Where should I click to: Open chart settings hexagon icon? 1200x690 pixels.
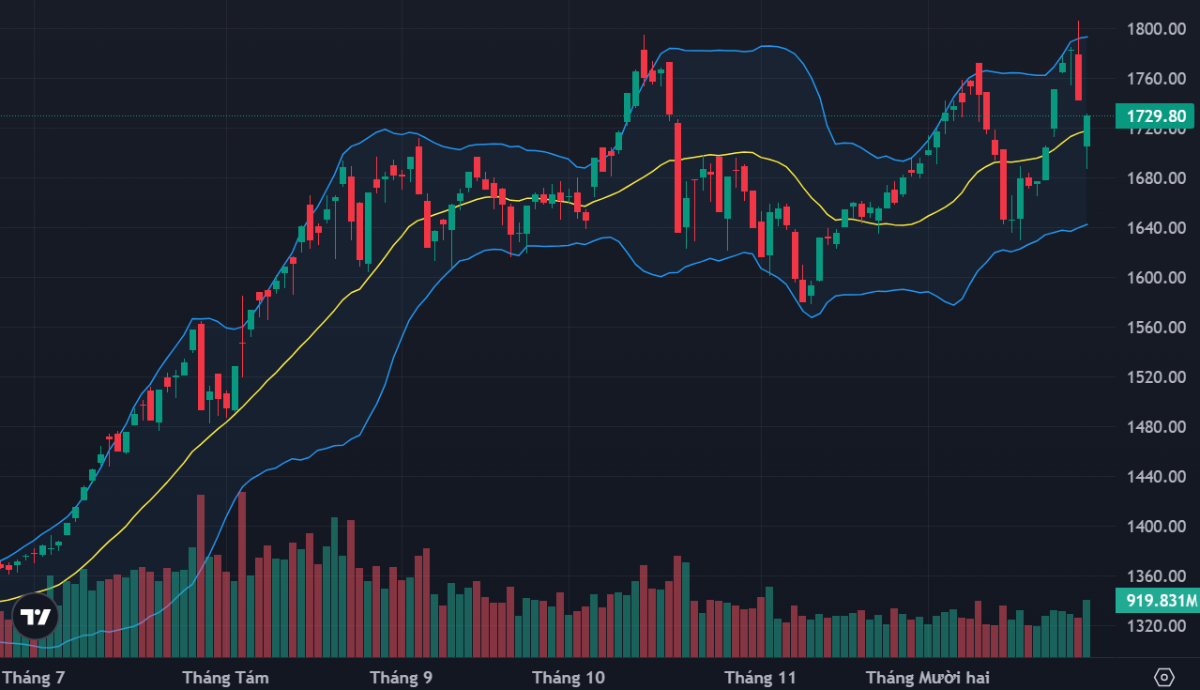coord(1162,677)
